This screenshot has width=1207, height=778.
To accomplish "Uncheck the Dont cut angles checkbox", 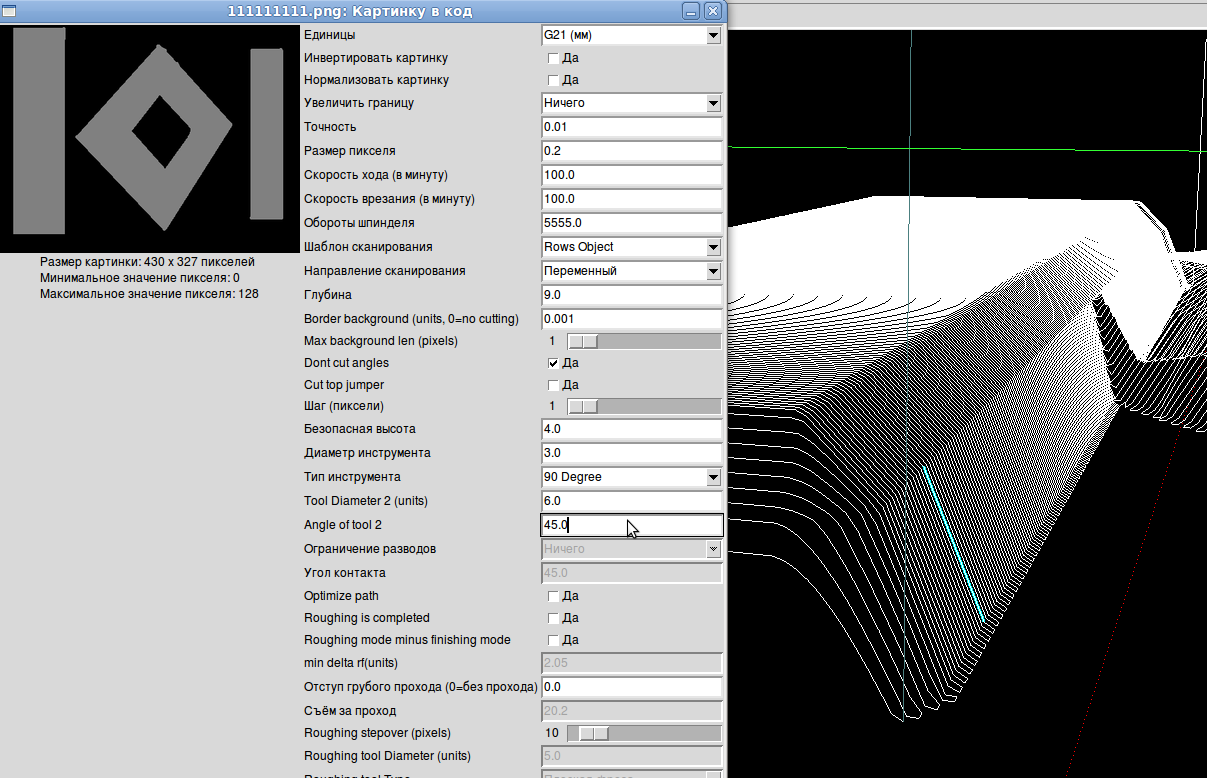I will [x=553, y=363].
